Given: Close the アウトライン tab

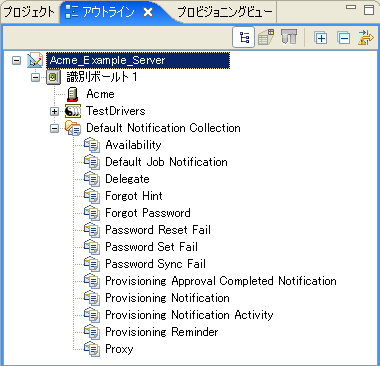Looking at the screenshot, I should click(x=148, y=12).
